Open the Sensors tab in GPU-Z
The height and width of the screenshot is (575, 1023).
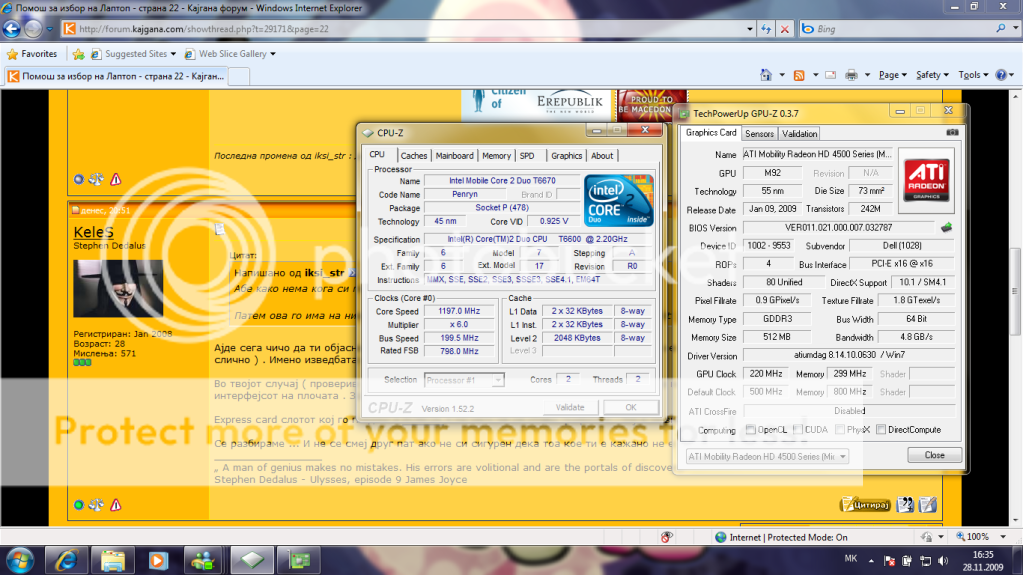pos(759,134)
